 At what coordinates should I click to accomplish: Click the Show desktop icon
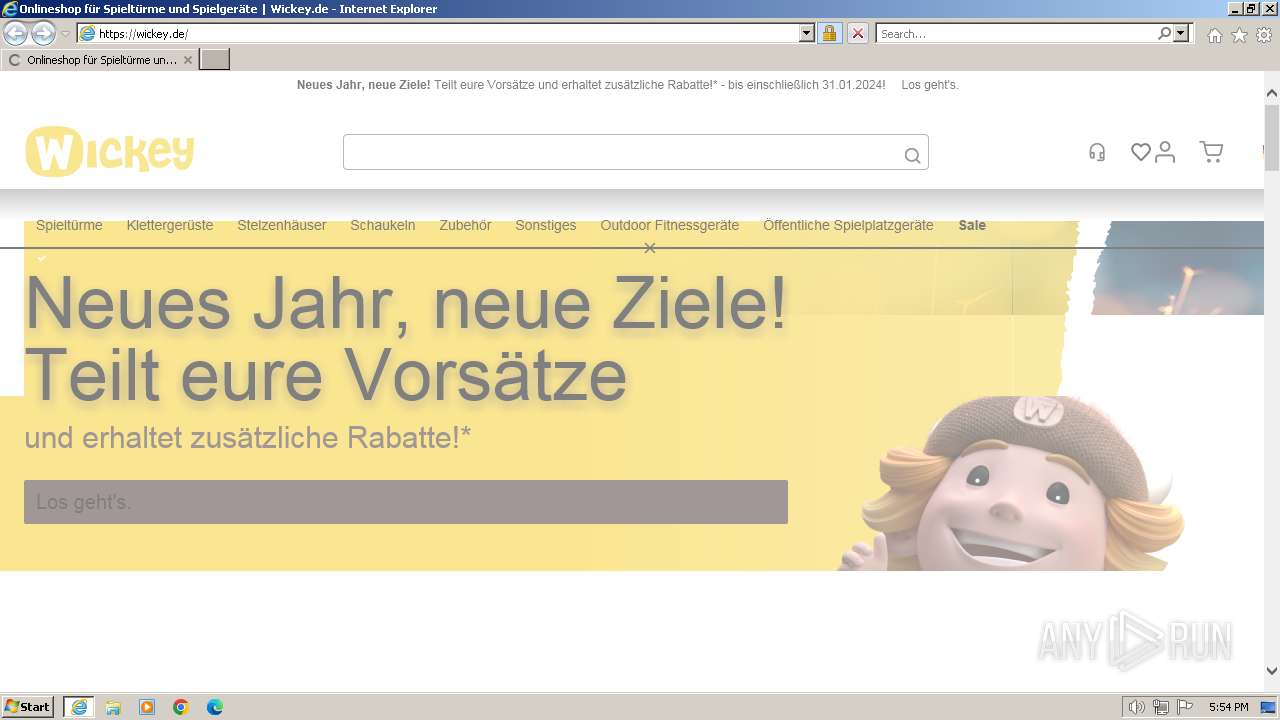[1268, 707]
